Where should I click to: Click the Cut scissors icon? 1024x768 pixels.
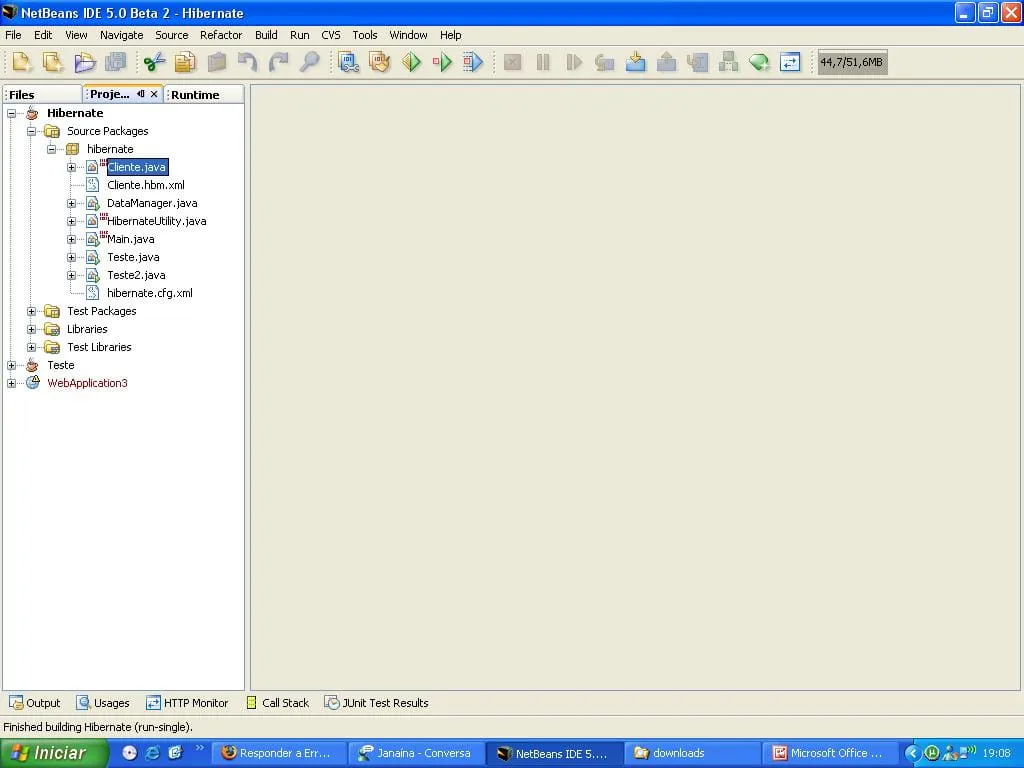coord(154,63)
